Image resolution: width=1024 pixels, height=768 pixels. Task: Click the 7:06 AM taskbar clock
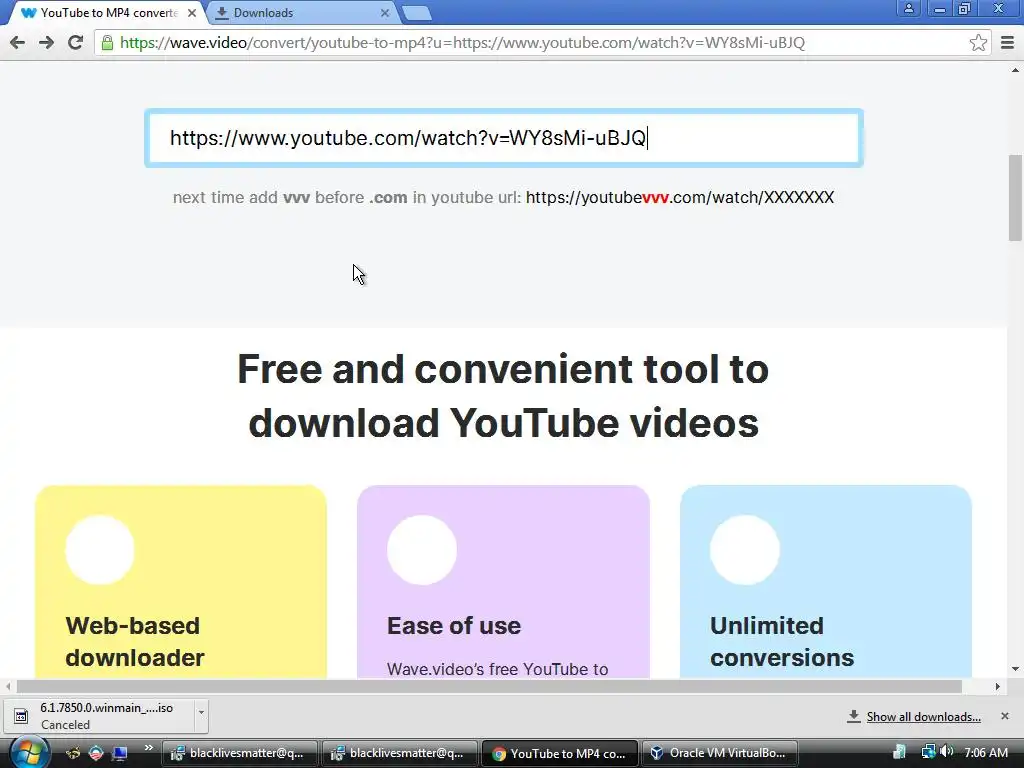tap(985, 752)
